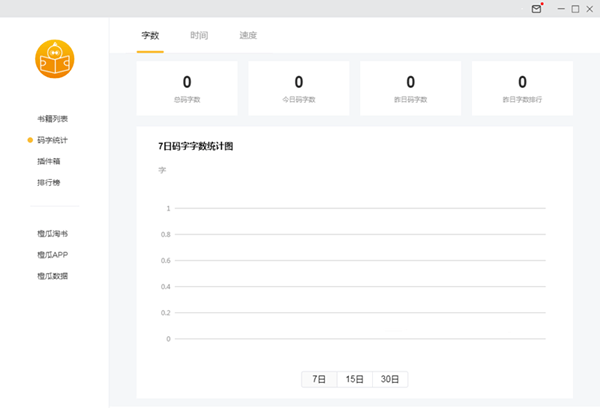The image size is (600, 408).
Task: Close the window with the X button
Action: pos(590,9)
